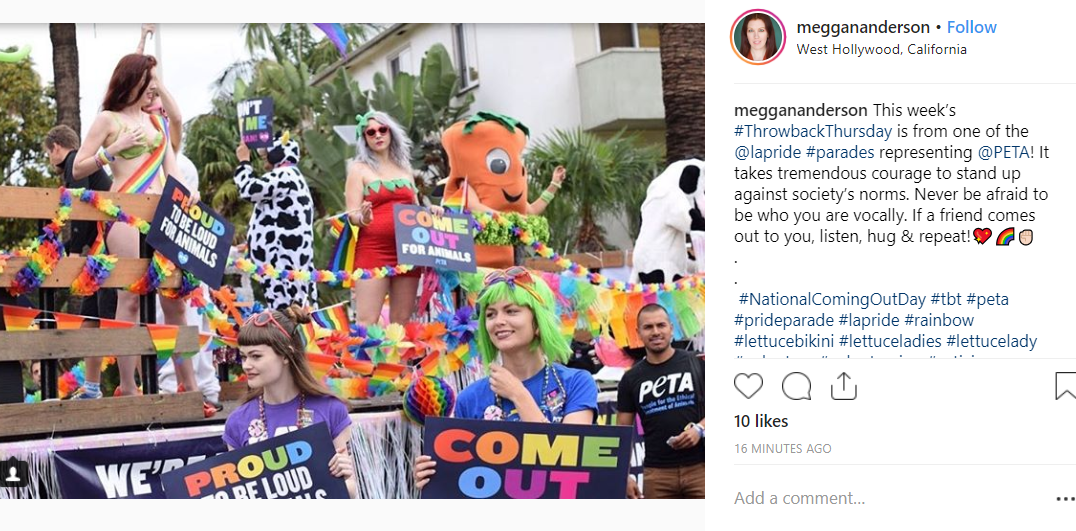The height and width of the screenshot is (531, 1076).
Task: Like the post with the heart icon
Action: (x=748, y=386)
